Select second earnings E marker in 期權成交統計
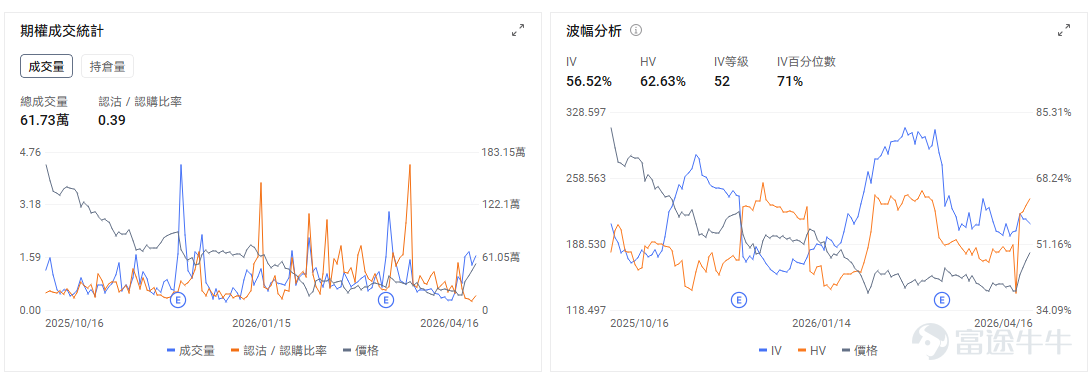1092x378 pixels. [385, 300]
